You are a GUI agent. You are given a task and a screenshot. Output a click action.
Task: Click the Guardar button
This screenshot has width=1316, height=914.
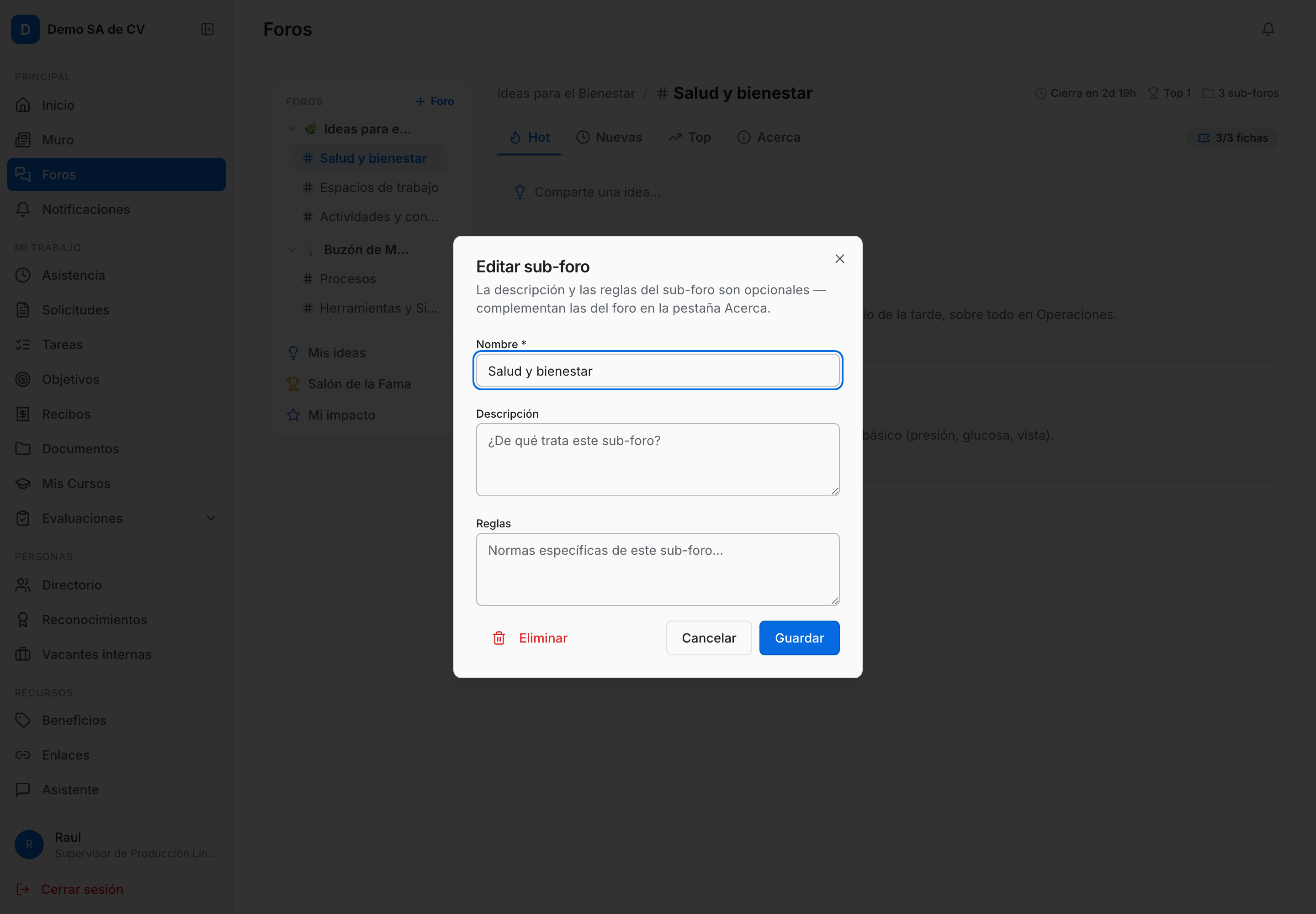click(800, 638)
